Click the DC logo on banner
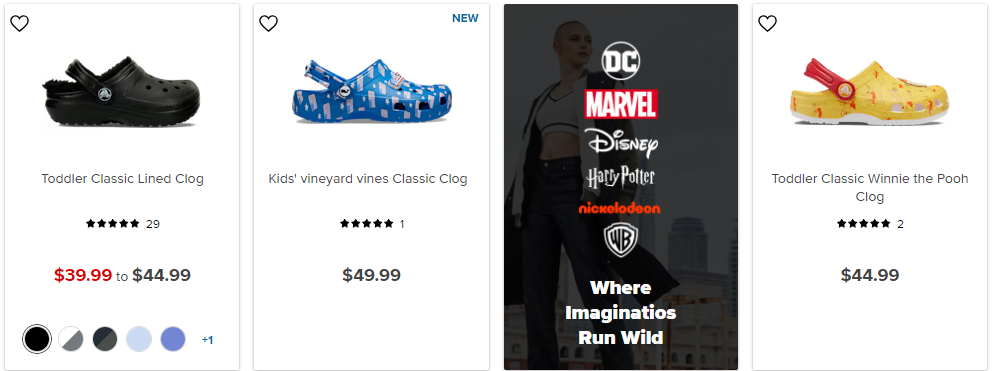The image size is (995, 371). pyautogui.click(x=621, y=61)
